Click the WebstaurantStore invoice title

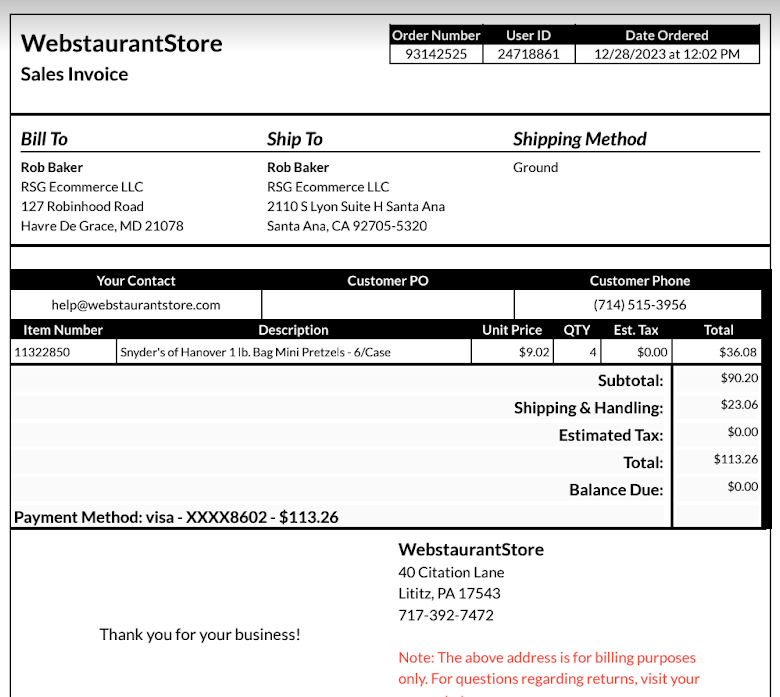(x=121, y=43)
